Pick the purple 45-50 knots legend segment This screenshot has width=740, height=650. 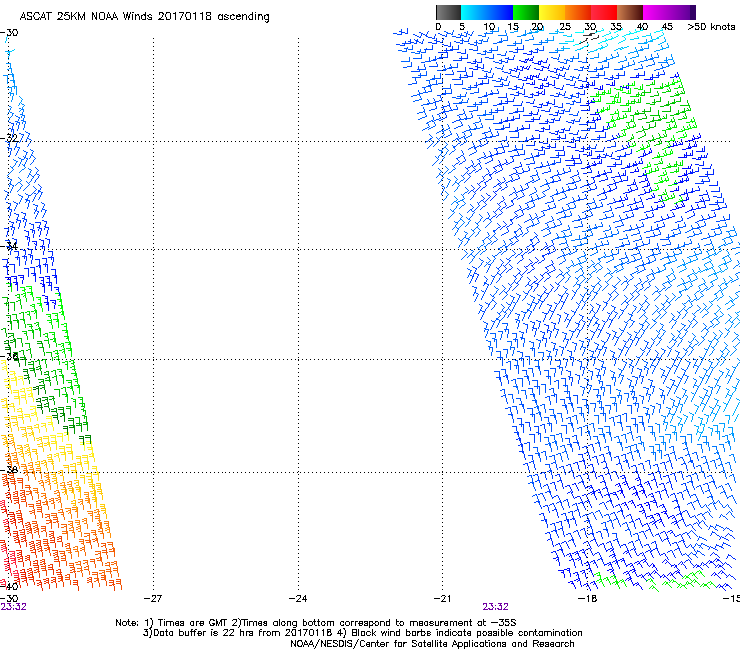682,12
